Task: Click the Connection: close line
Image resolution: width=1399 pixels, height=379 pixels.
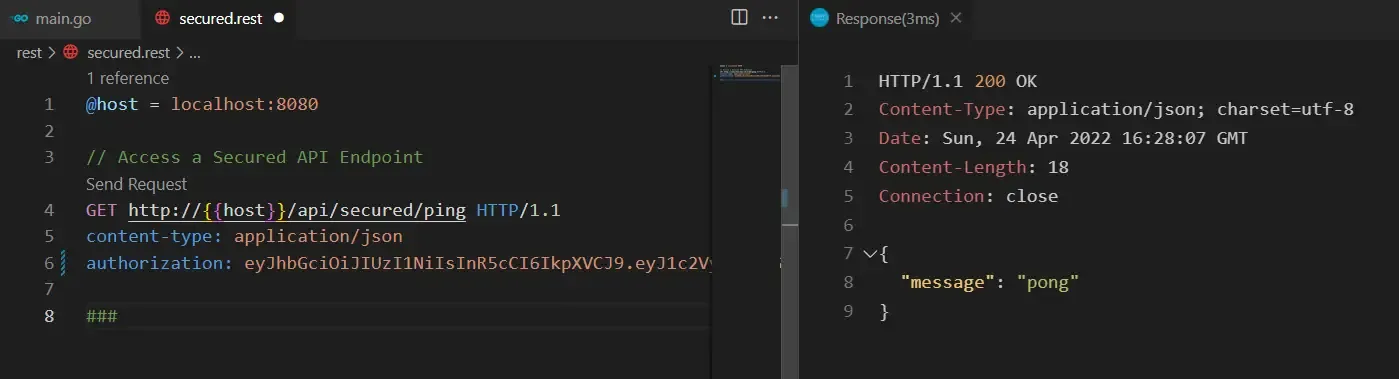Action: (x=968, y=196)
